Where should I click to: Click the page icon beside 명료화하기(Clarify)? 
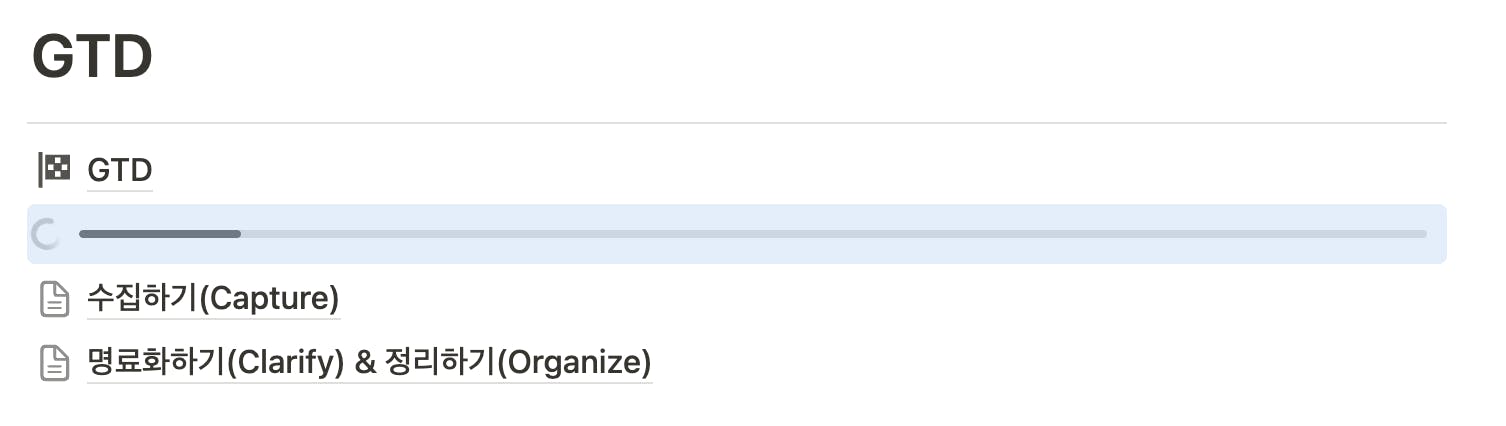click(54, 362)
